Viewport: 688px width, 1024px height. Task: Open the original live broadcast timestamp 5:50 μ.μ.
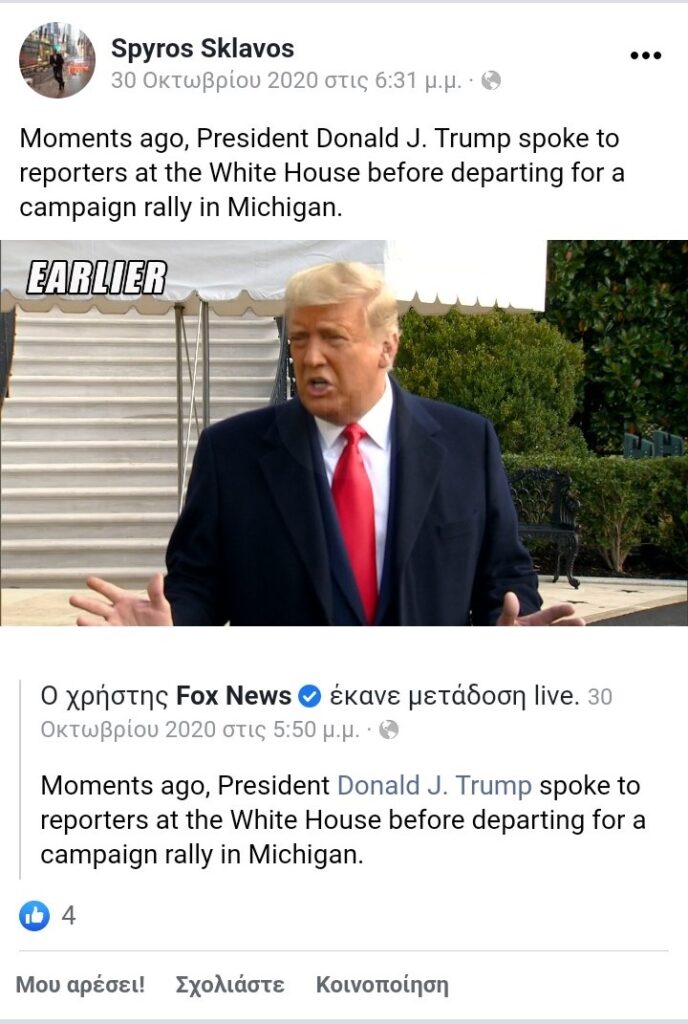tap(199, 729)
